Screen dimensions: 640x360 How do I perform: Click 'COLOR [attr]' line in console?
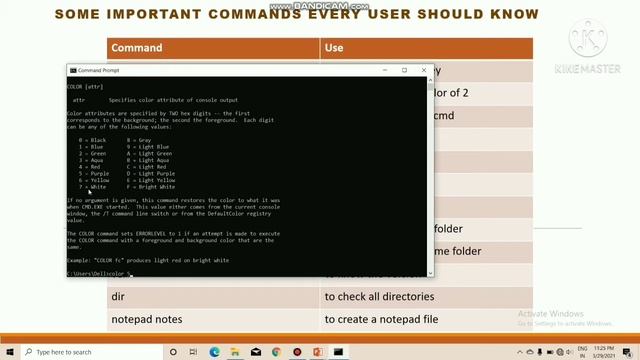click(85, 87)
